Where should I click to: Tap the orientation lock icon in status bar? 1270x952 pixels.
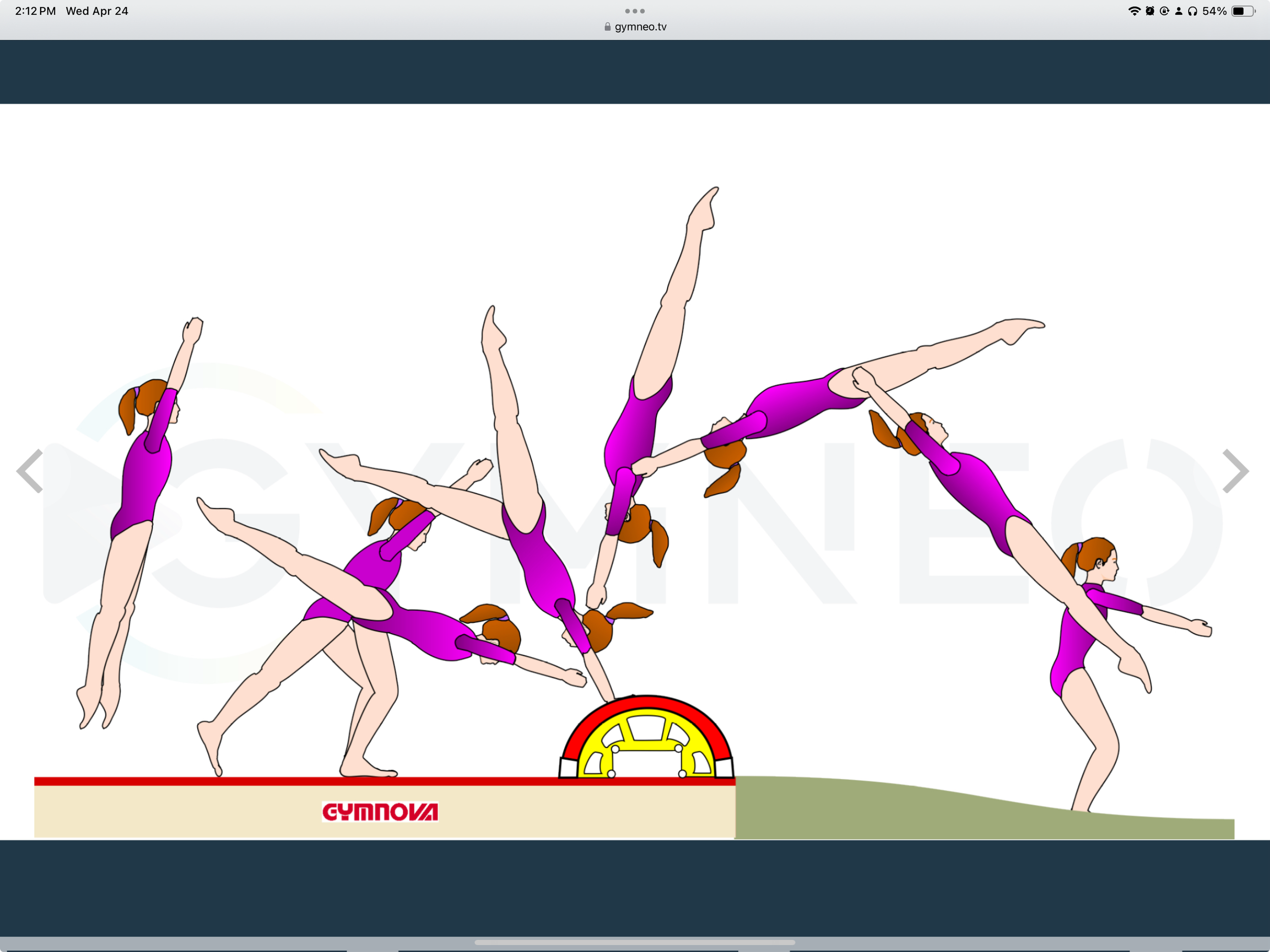(x=1164, y=11)
